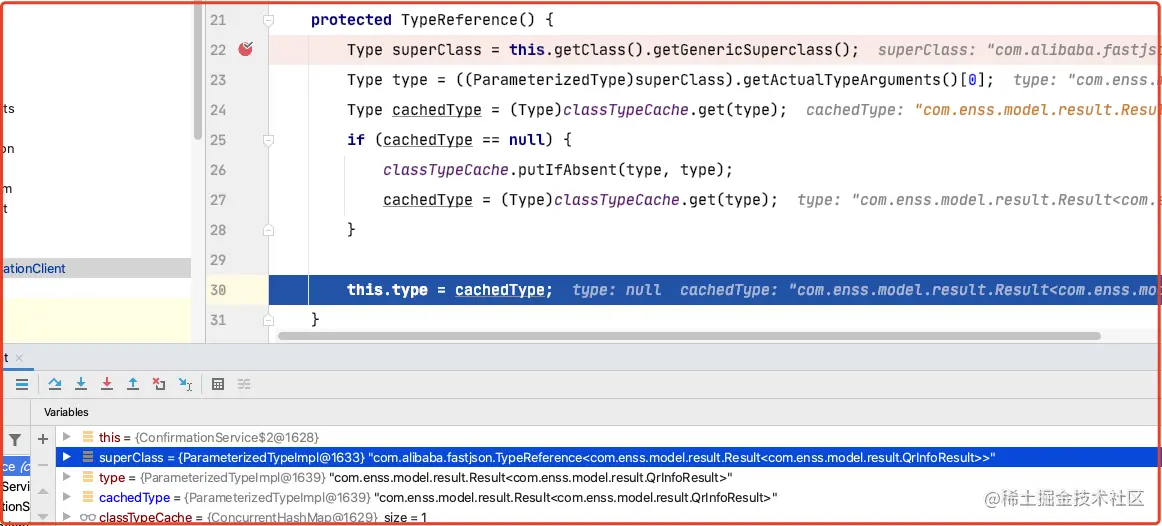1162x526 pixels.
Task: Expand the classTypeCache variable node
Action: pos(67,517)
